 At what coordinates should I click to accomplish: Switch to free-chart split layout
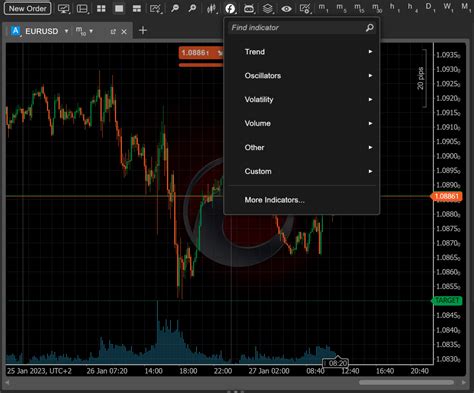coord(137,8)
